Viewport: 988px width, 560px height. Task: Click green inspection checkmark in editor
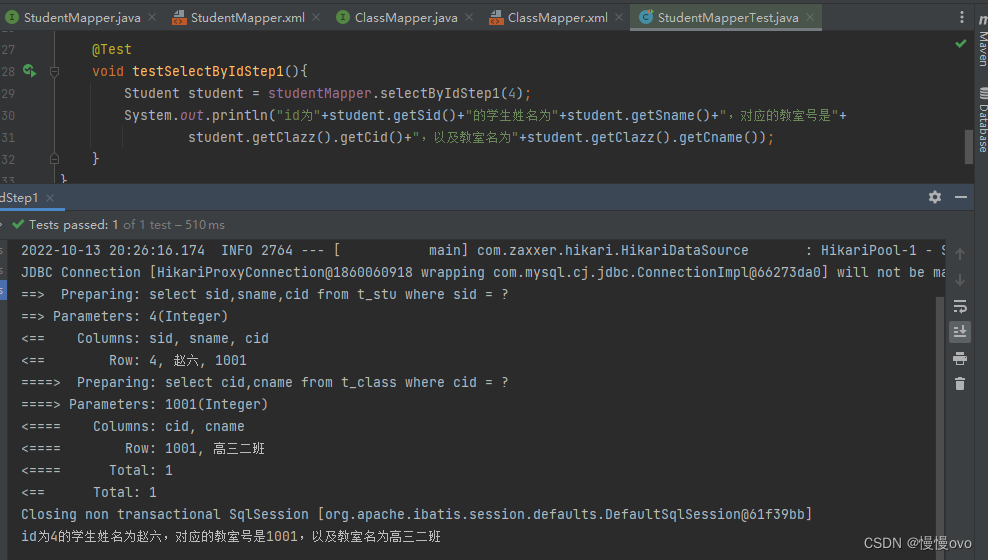960,43
